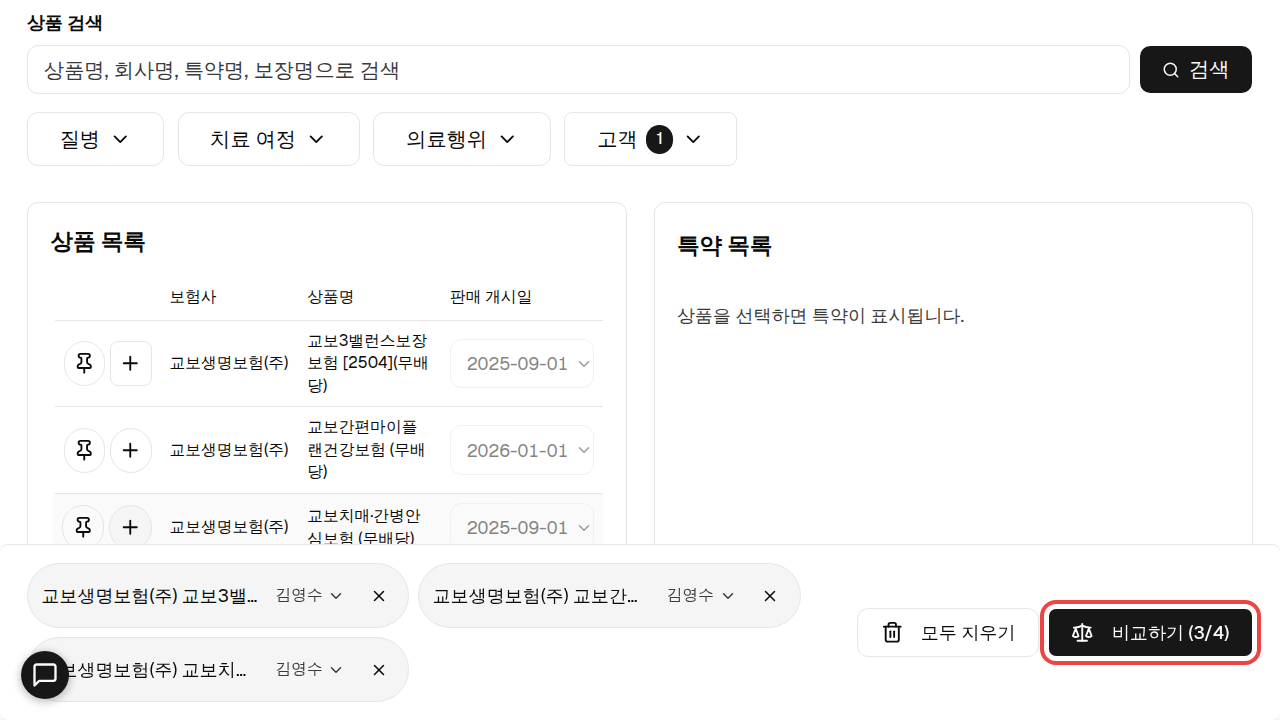This screenshot has height=720, width=1280.
Task: Click 교보생명보험(주) in the 교보간편마이플랜건강보험 row
Action: 229,450
